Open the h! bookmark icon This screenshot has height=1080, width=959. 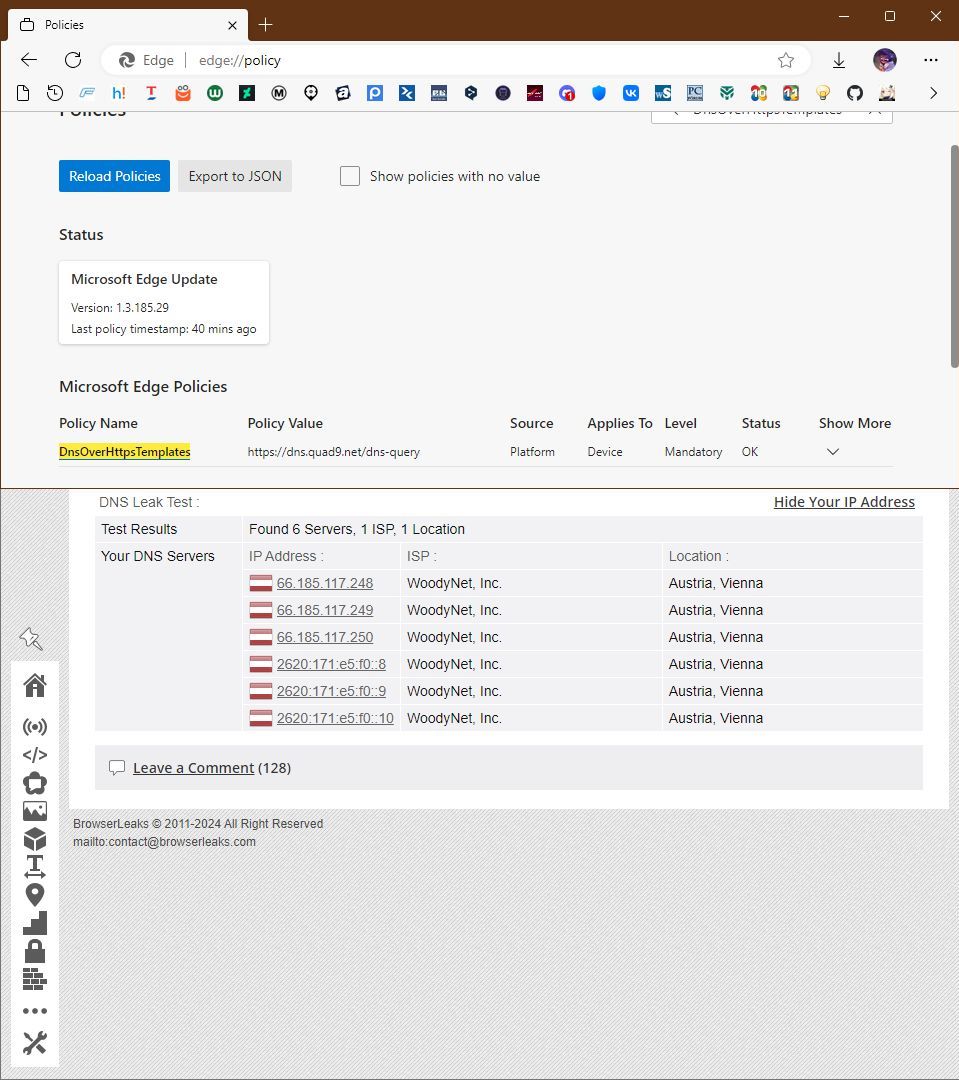[x=118, y=93]
